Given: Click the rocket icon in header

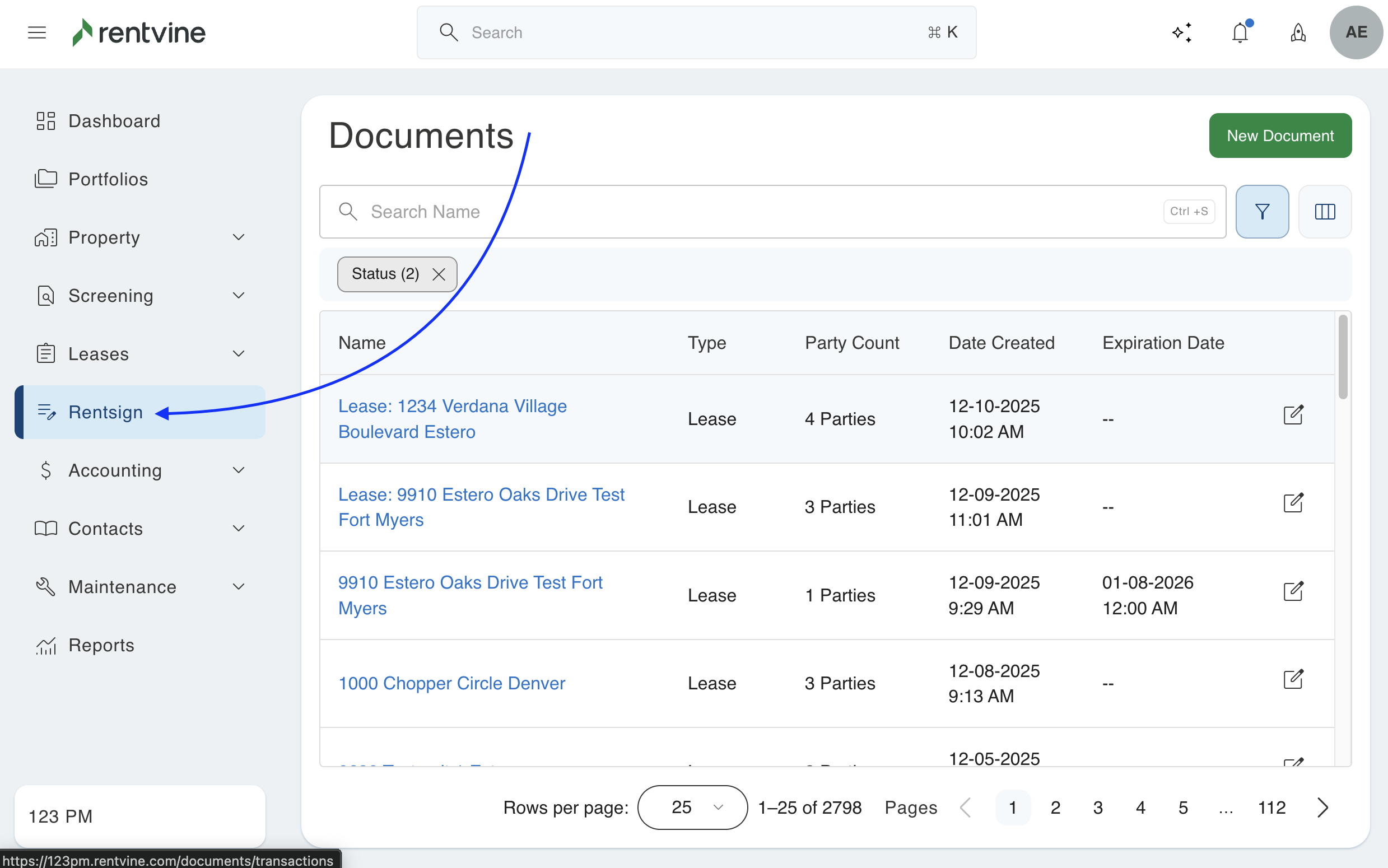Looking at the screenshot, I should (x=1298, y=32).
